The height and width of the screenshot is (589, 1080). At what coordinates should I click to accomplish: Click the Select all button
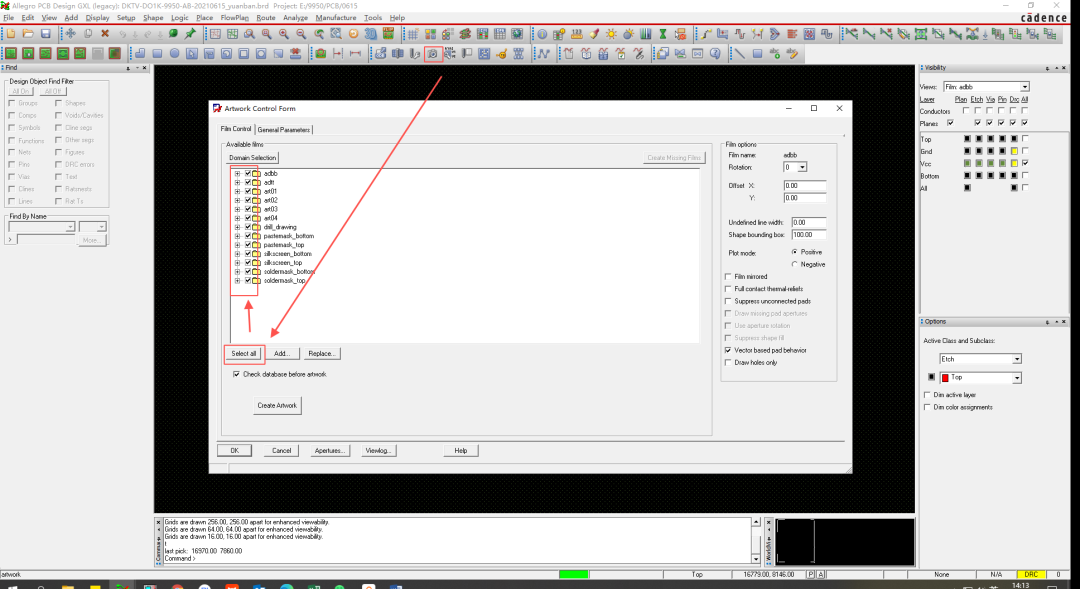[244, 353]
